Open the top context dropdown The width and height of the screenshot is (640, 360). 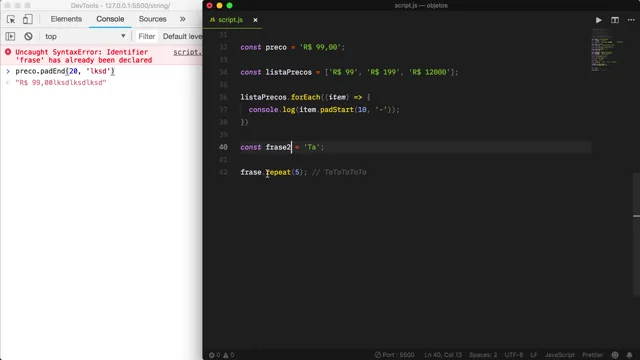tap(85, 36)
